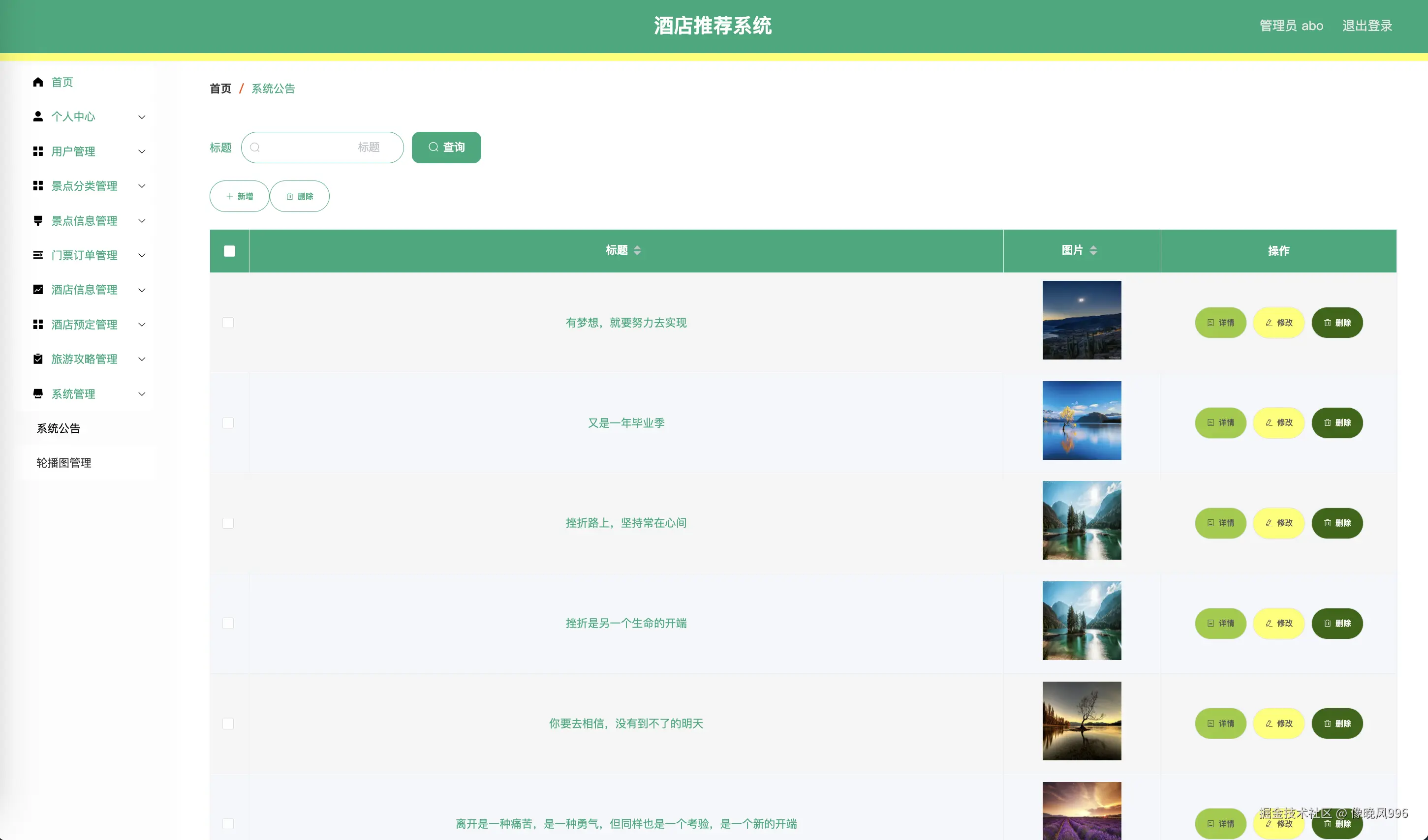Screen dimensions: 1428x840
Task: Expand the 酒店预定管理 menu
Action: pos(141,325)
